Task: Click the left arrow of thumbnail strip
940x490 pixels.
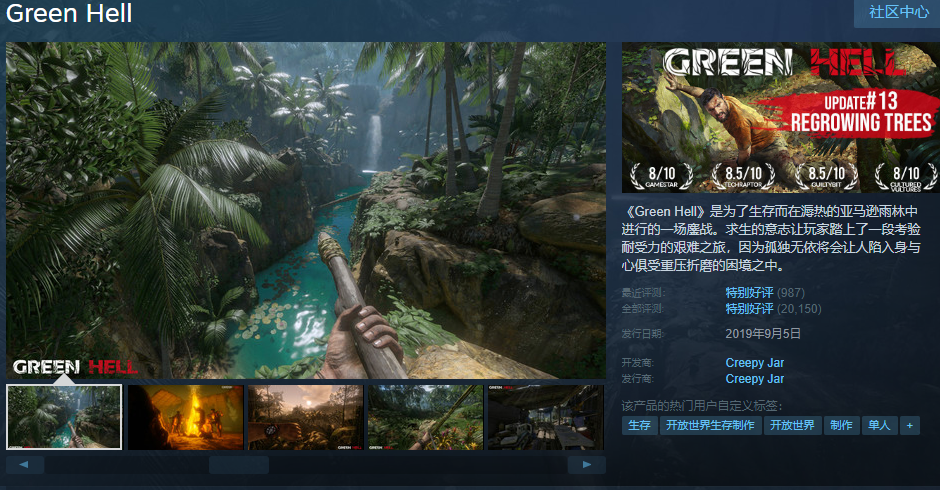Action: pyautogui.click(x=25, y=465)
